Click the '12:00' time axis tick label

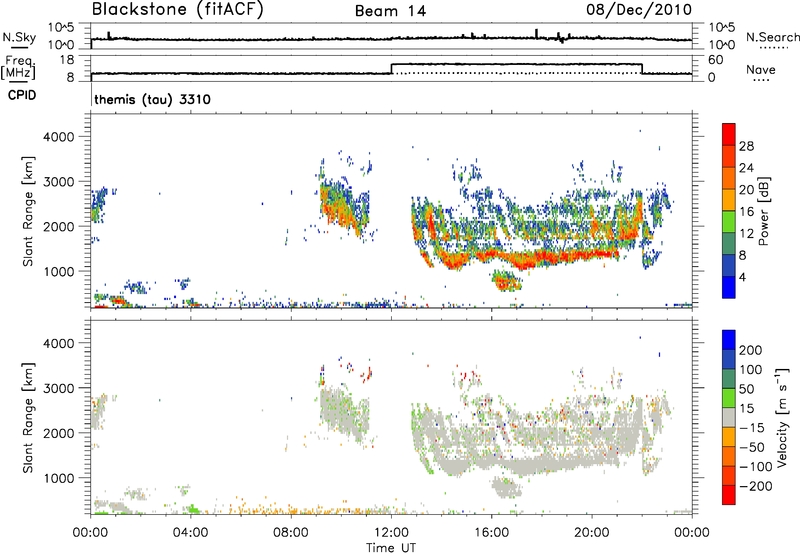391,533
